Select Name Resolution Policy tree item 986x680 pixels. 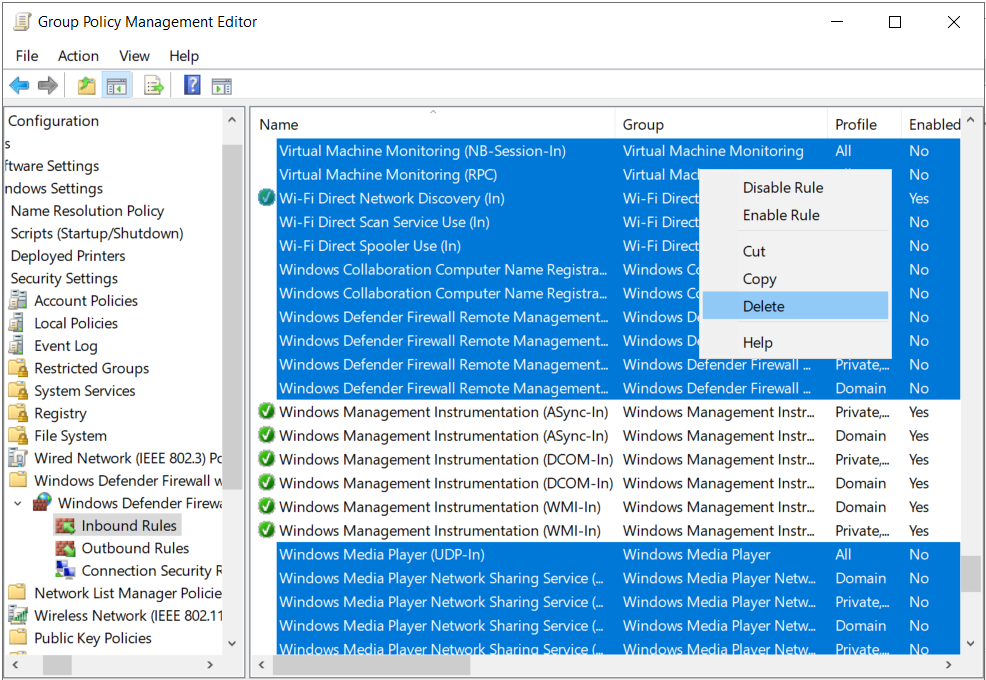(87, 211)
